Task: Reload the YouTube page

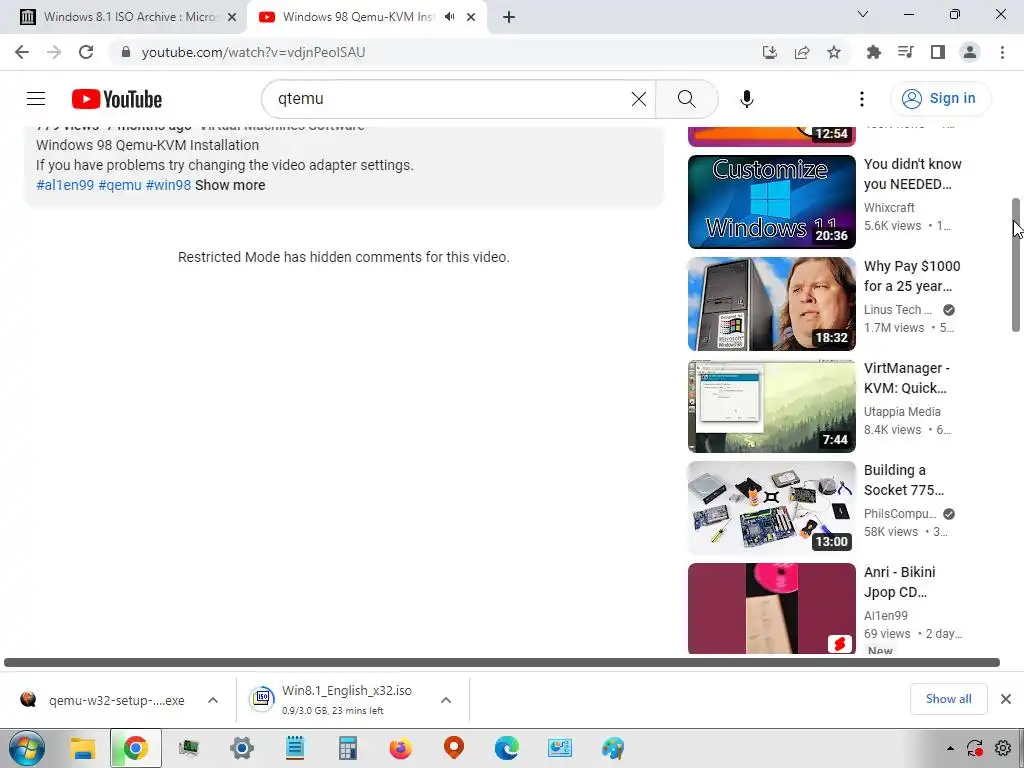Action: click(86, 52)
